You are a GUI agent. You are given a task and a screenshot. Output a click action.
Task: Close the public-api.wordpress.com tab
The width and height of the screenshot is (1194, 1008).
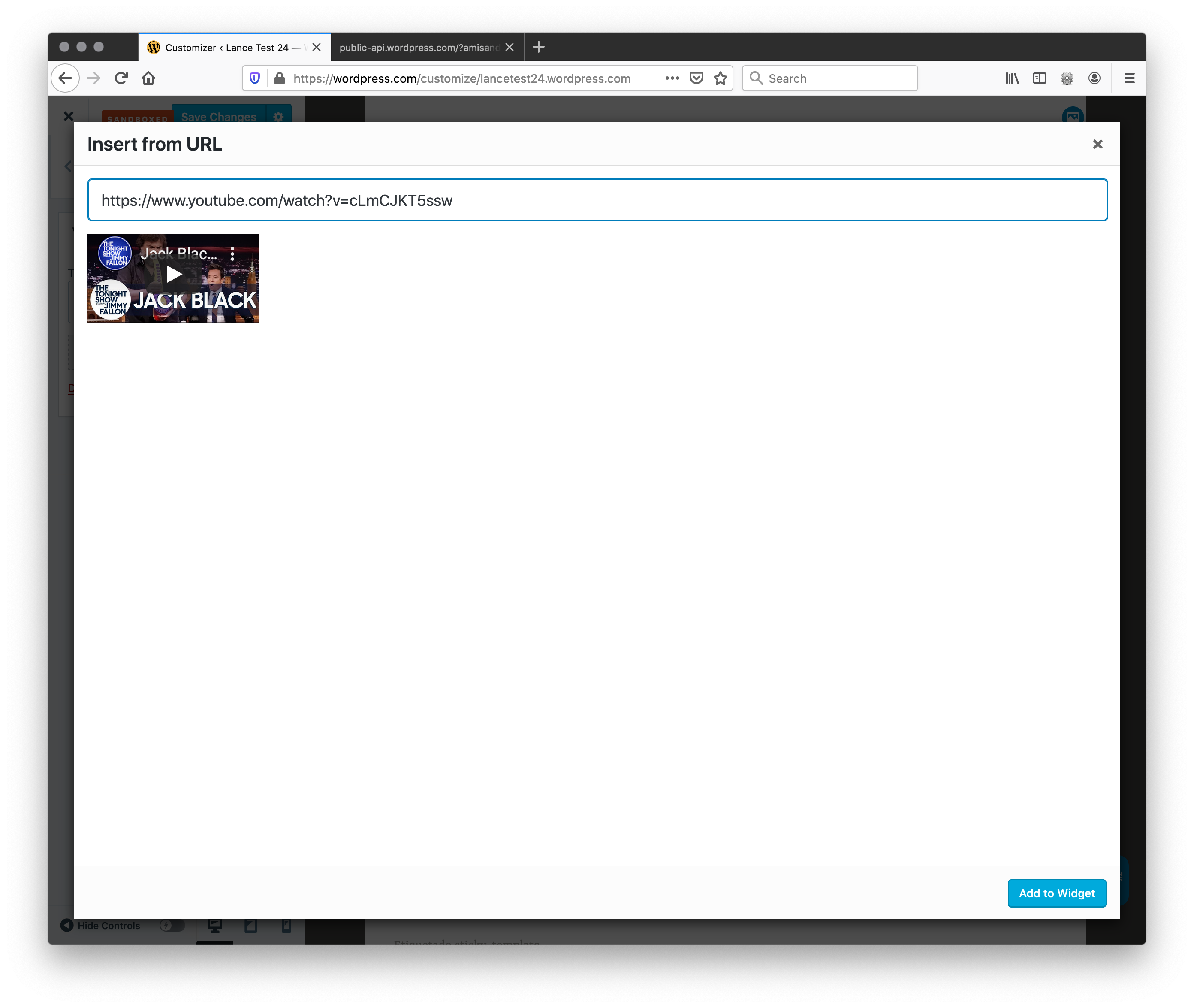pos(510,48)
